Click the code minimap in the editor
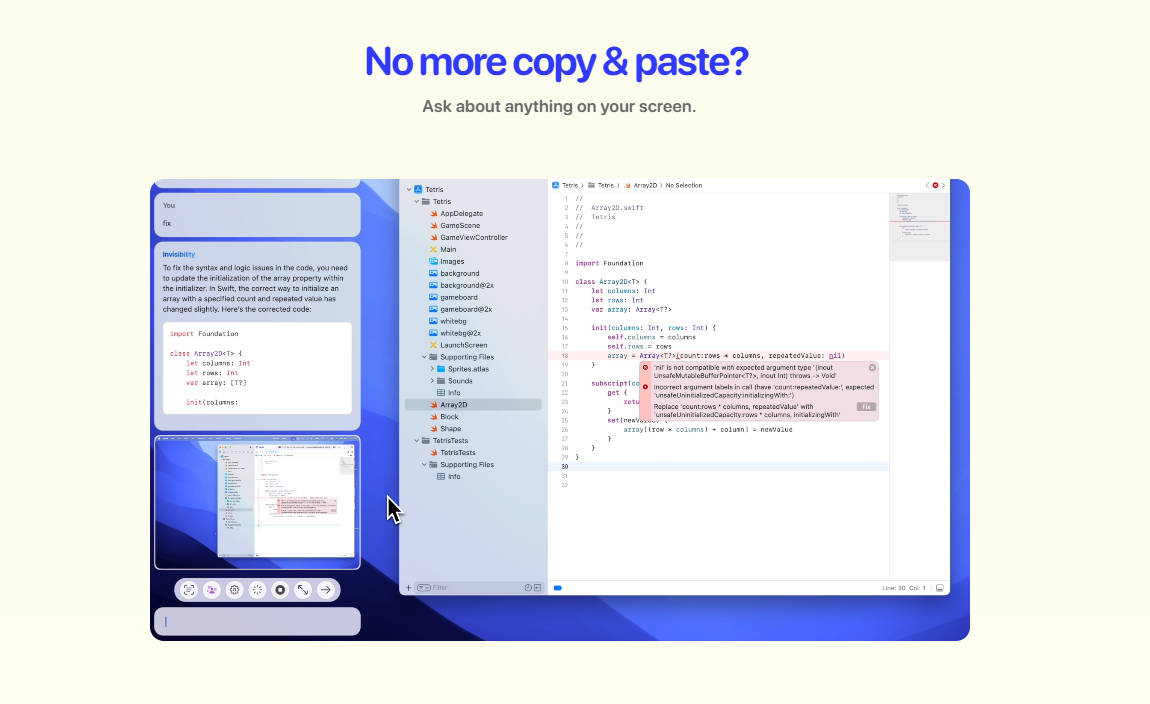1150x704 pixels. tap(918, 225)
